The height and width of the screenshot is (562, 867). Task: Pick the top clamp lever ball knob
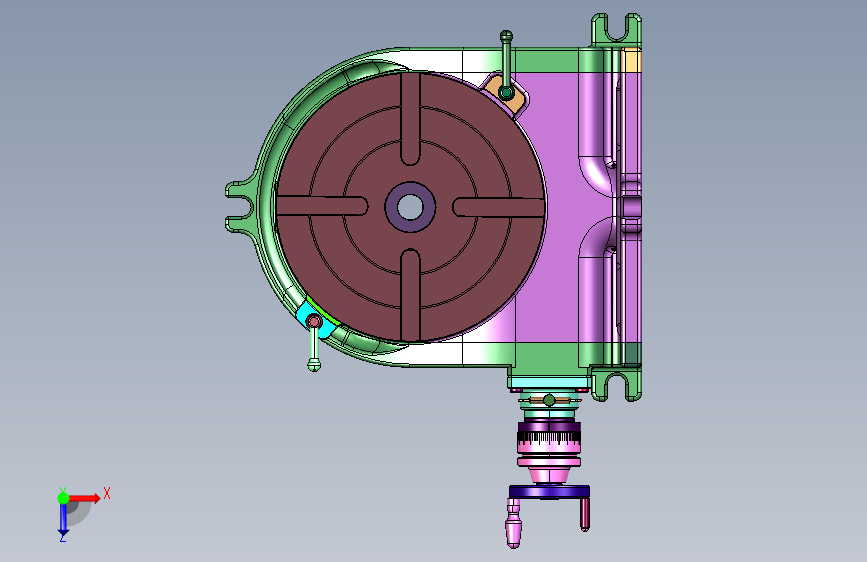point(506,37)
